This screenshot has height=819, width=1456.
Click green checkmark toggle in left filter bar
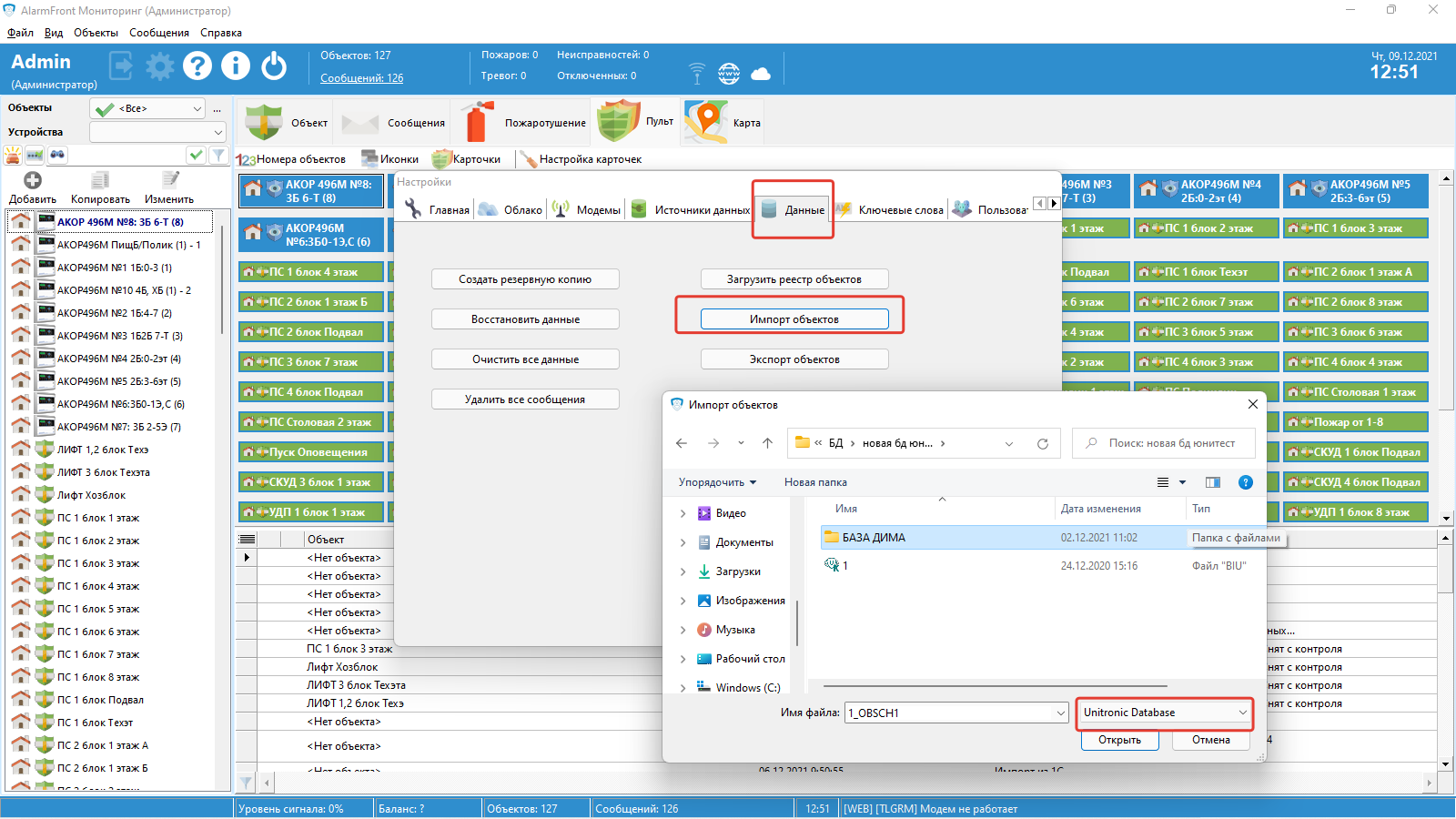tap(196, 155)
